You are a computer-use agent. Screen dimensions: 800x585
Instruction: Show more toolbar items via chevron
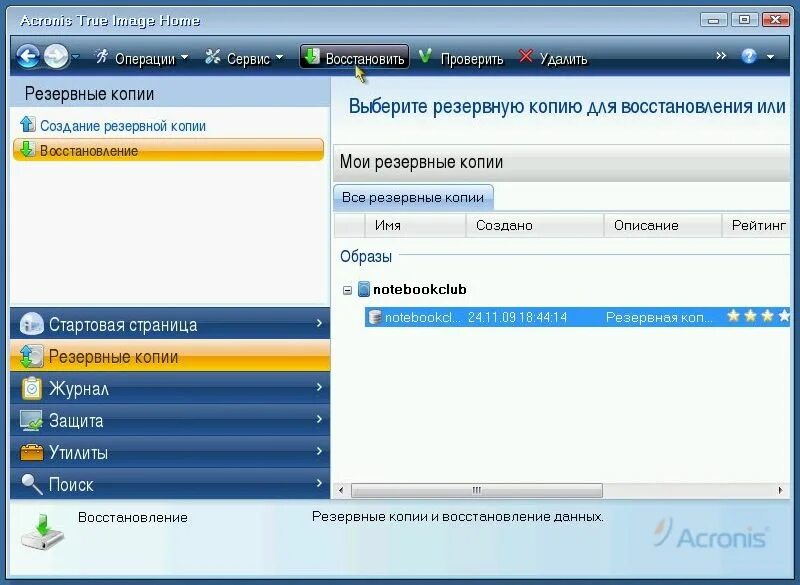[x=721, y=56]
